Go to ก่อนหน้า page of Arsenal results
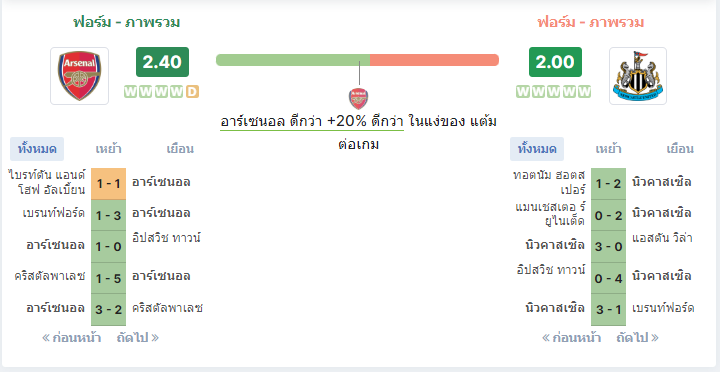Viewport: 720px width, 372px height. point(72,338)
